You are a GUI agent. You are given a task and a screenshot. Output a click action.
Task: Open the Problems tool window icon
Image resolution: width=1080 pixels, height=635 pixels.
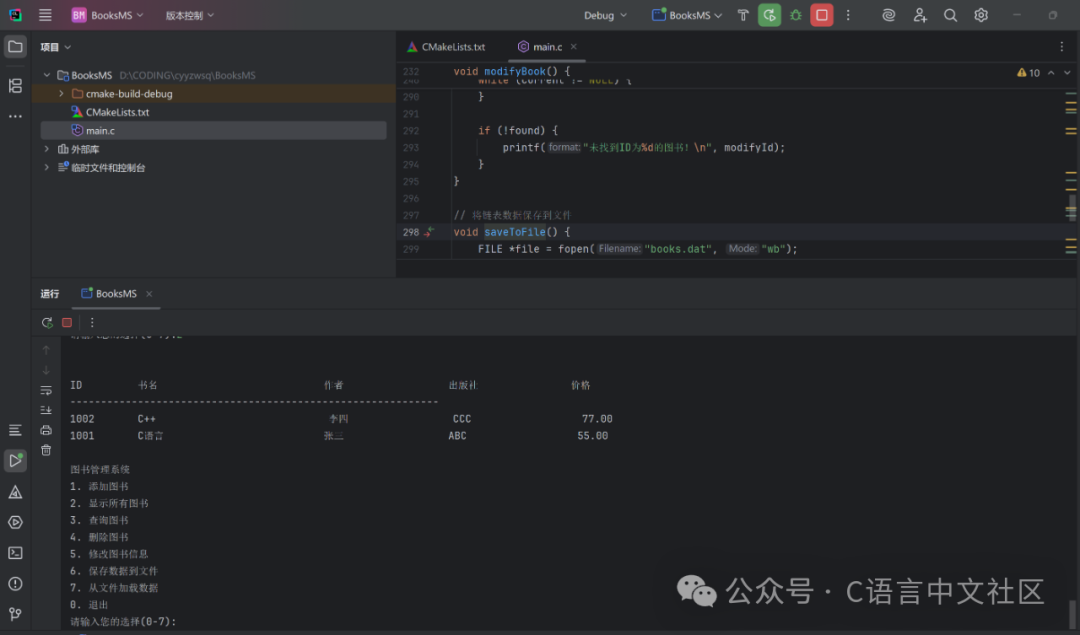click(15, 584)
